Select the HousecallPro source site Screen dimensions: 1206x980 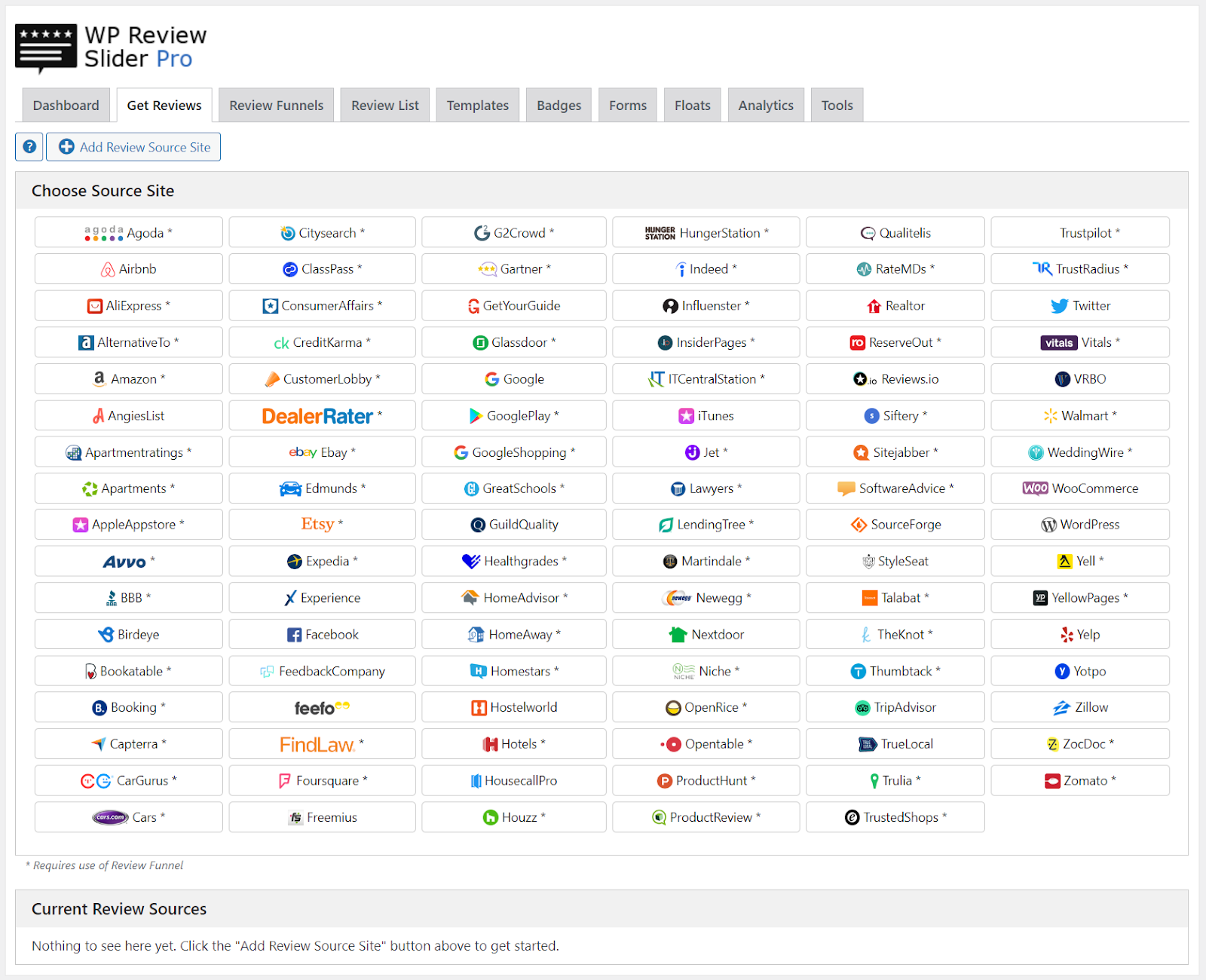tap(514, 781)
